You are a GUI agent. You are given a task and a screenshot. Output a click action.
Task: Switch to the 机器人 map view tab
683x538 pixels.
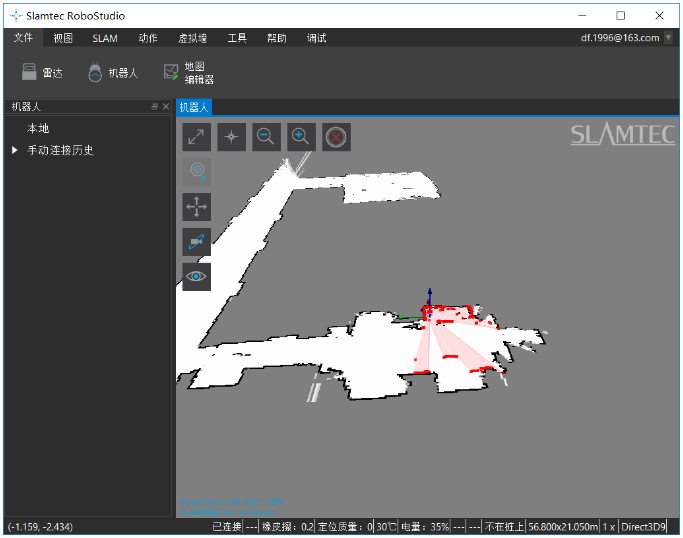click(x=194, y=107)
